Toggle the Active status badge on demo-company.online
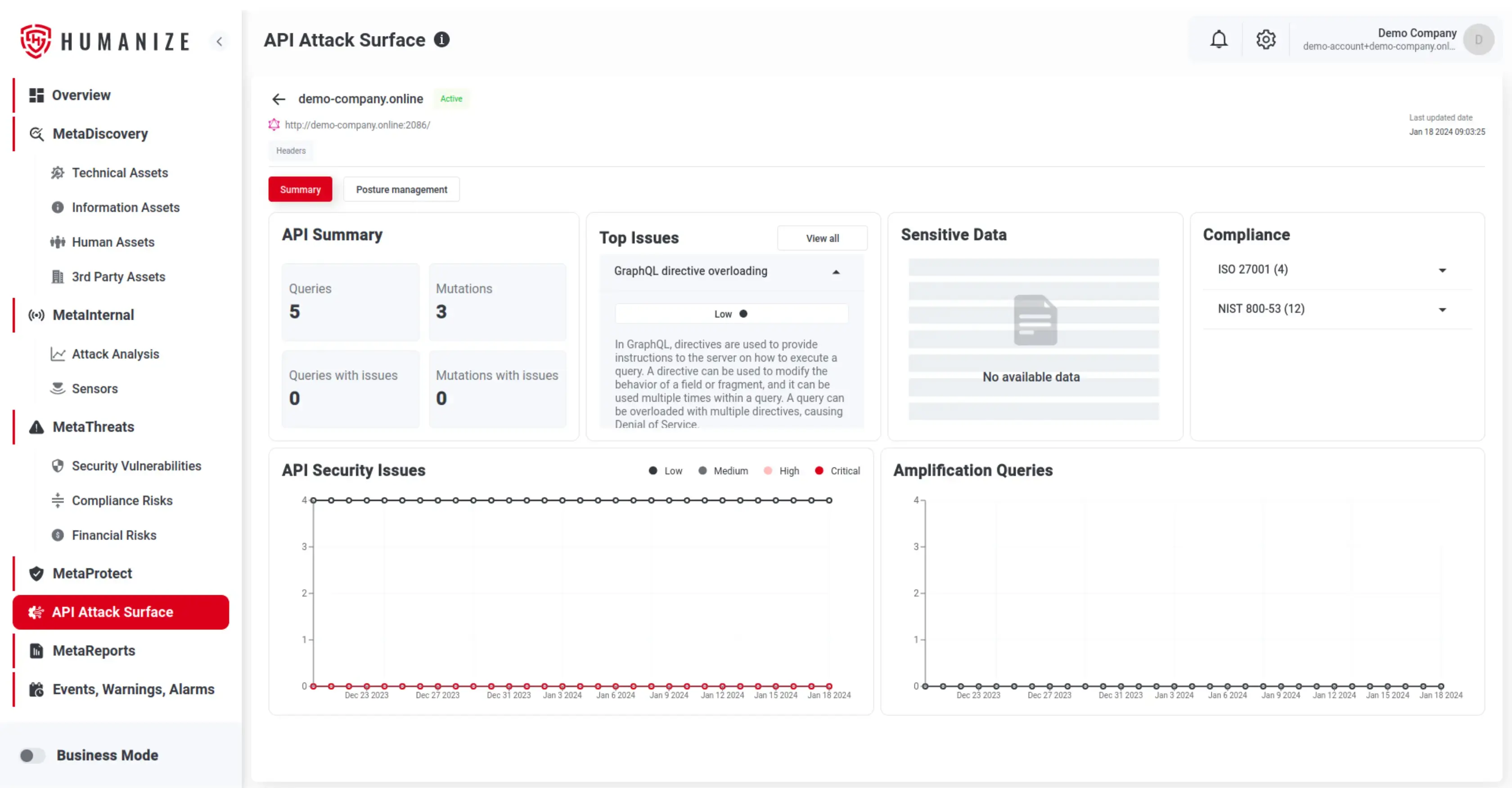Viewport: 1512px width, 788px height. [451, 98]
